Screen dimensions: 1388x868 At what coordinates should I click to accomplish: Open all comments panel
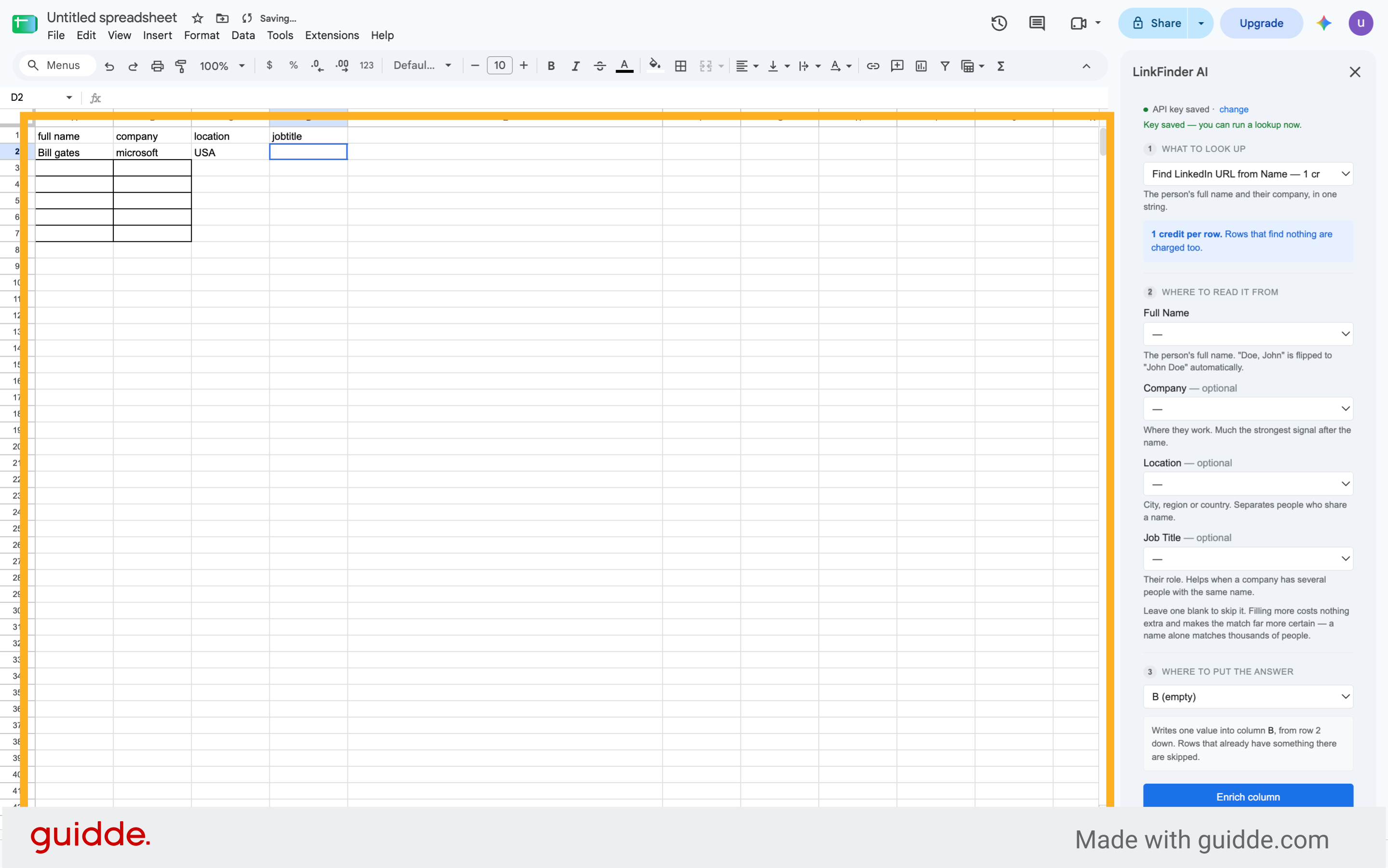tap(1037, 23)
